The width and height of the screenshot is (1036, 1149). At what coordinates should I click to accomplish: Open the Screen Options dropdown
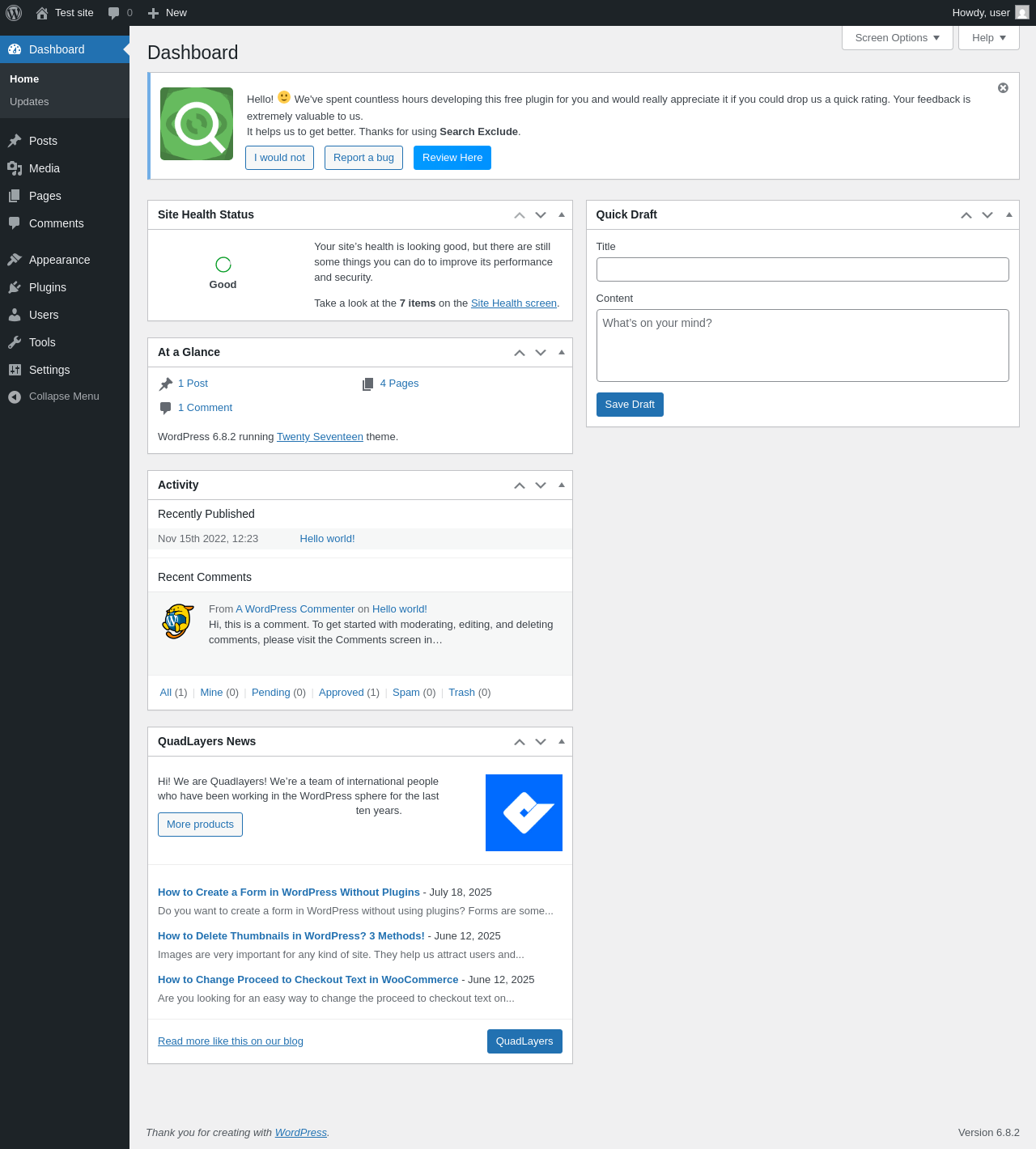tap(898, 38)
